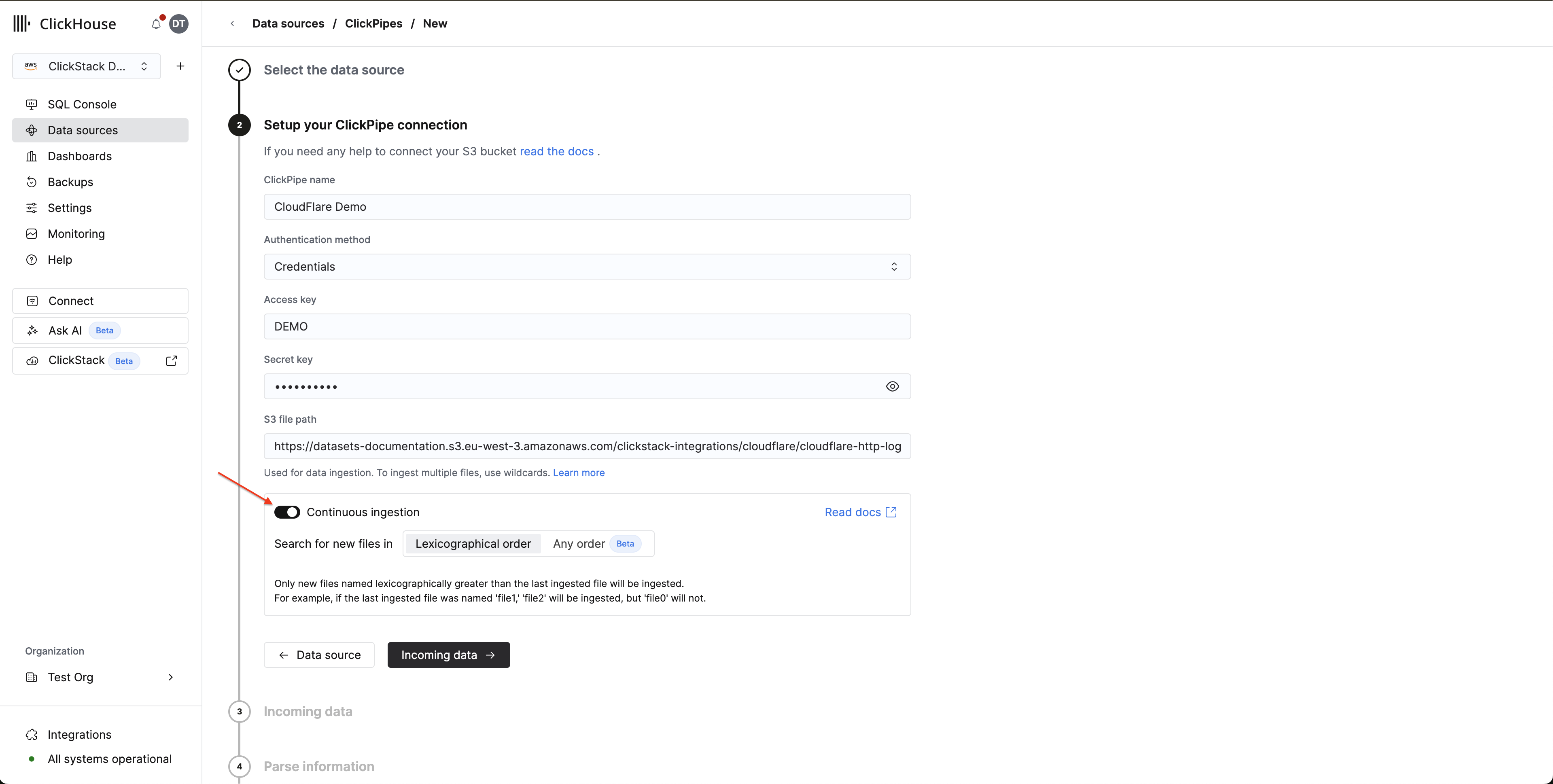Reveal secret key with the eye icon
1553x784 pixels.
tap(892, 386)
